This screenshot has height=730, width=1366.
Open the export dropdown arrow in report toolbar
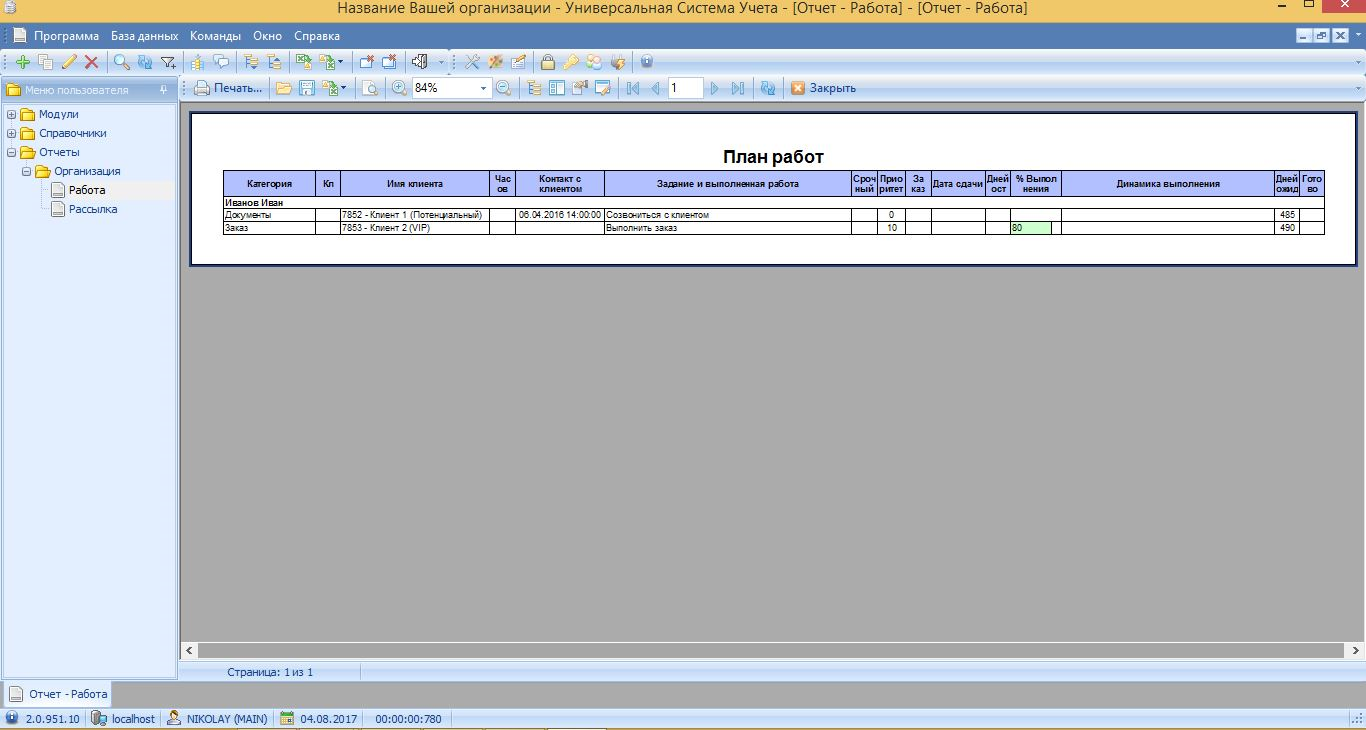(343, 88)
